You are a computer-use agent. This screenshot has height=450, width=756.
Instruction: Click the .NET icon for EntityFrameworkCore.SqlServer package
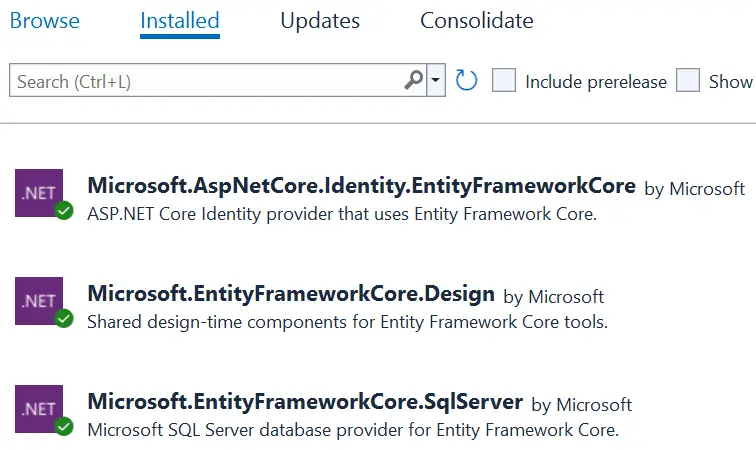39,409
